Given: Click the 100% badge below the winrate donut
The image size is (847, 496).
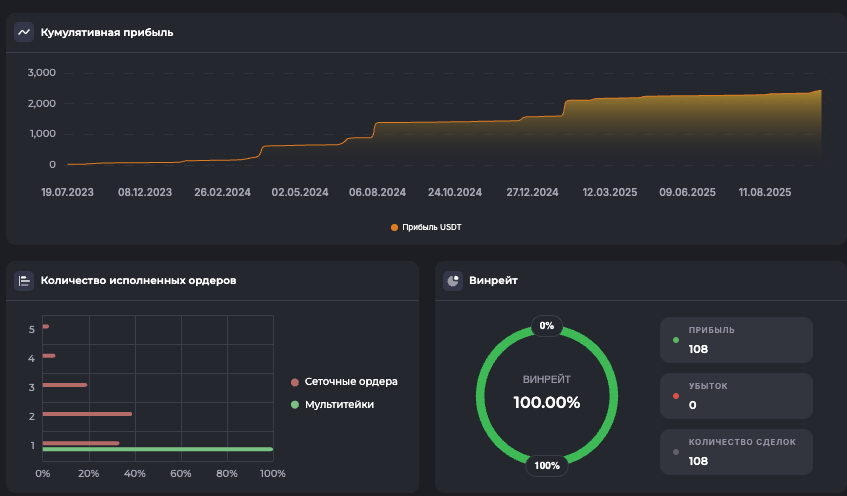Looking at the screenshot, I should (x=546, y=465).
